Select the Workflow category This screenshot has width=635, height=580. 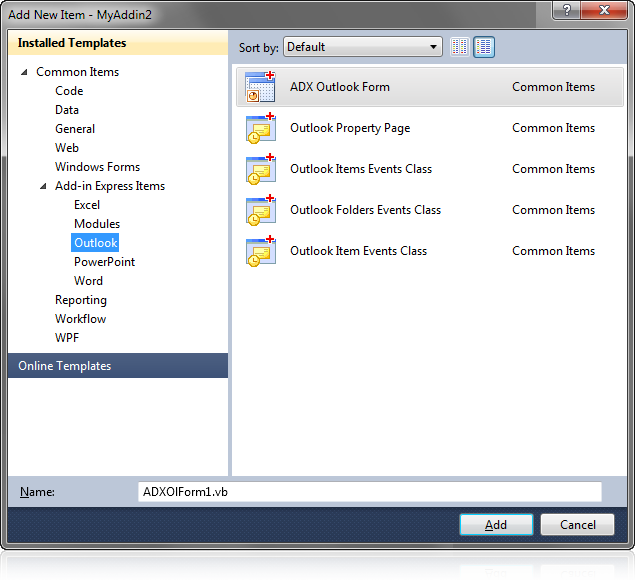coord(81,319)
